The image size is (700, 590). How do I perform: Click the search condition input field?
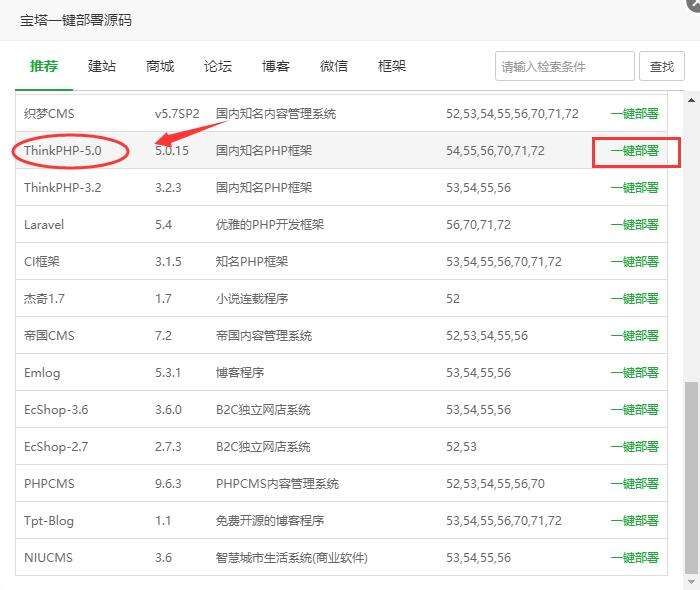tap(564, 67)
